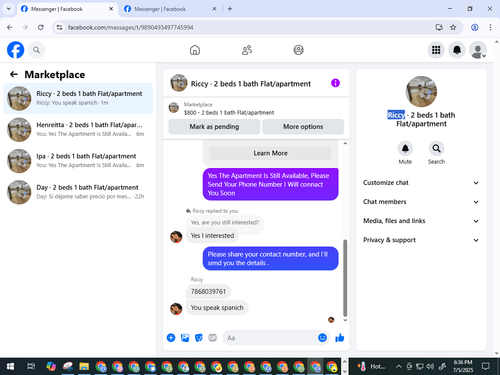
Task: Open the Ipa conversation
Action: pos(78,161)
